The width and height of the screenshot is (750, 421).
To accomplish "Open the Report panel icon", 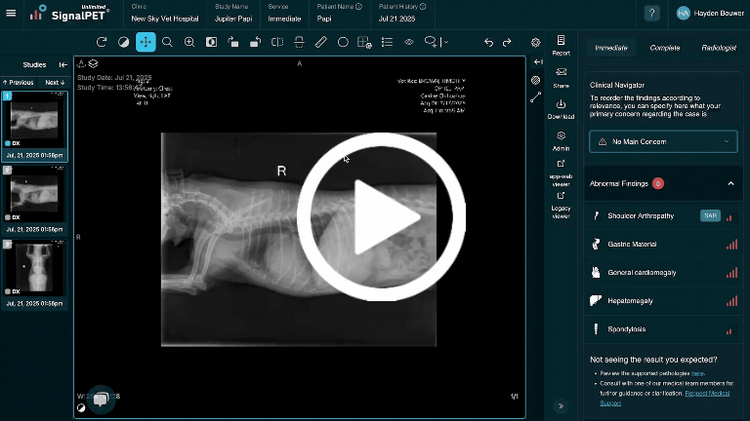I will [561, 46].
